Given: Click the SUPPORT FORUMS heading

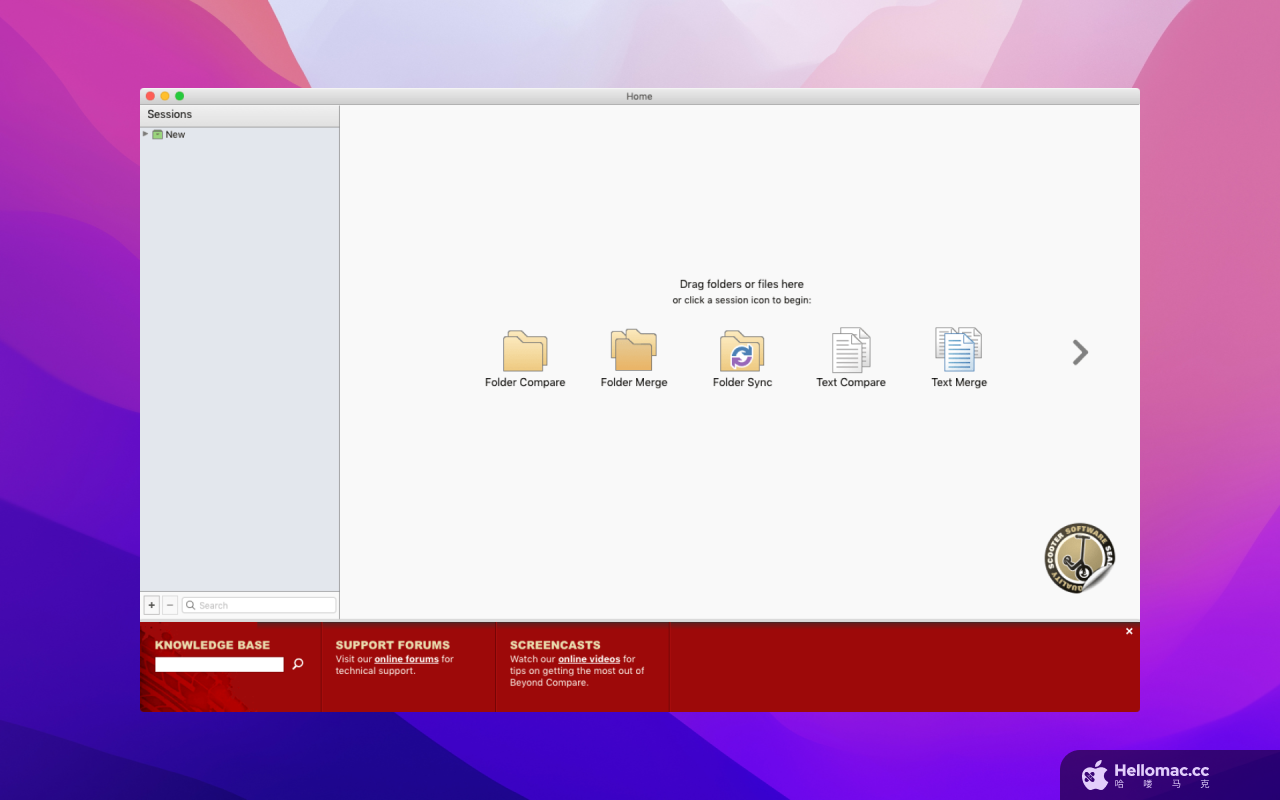Looking at the screenshot, I should (393, 645).
